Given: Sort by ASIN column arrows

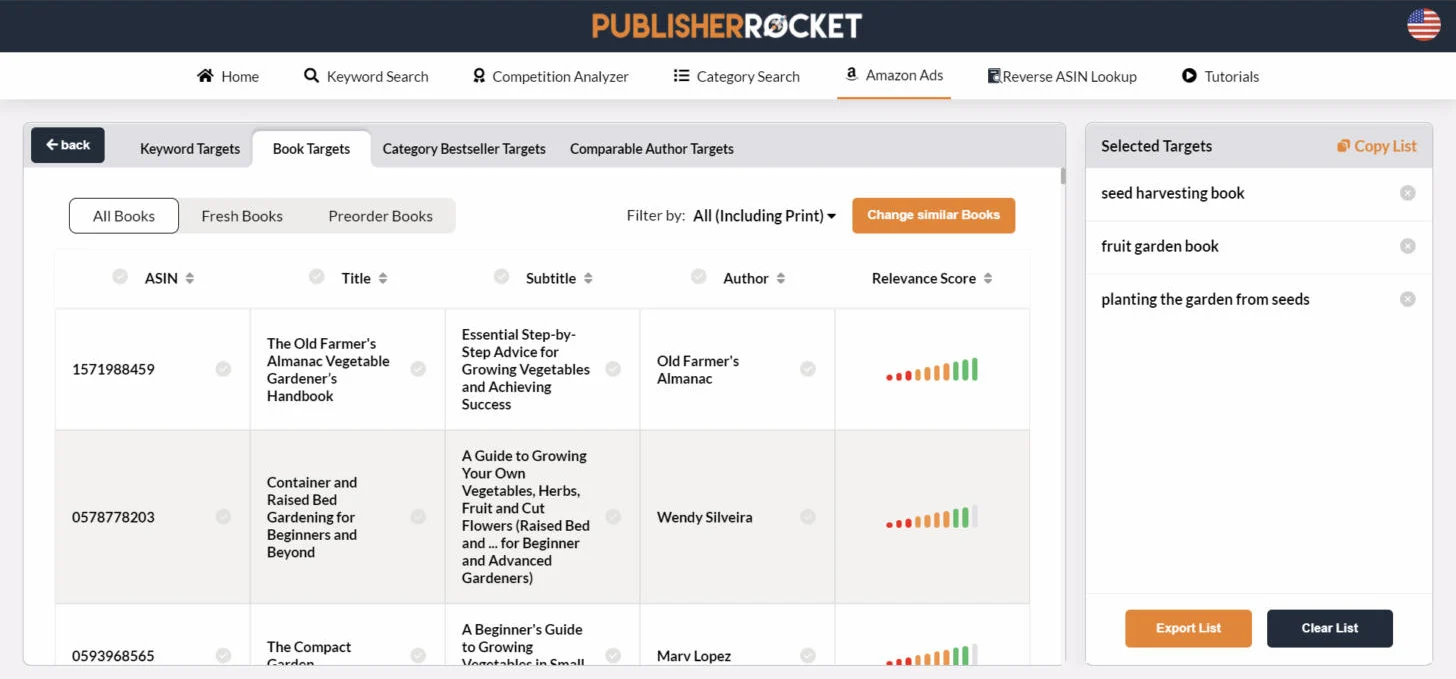Looking at the screenshot, I should pyautogui.click(x=190, y=279).
